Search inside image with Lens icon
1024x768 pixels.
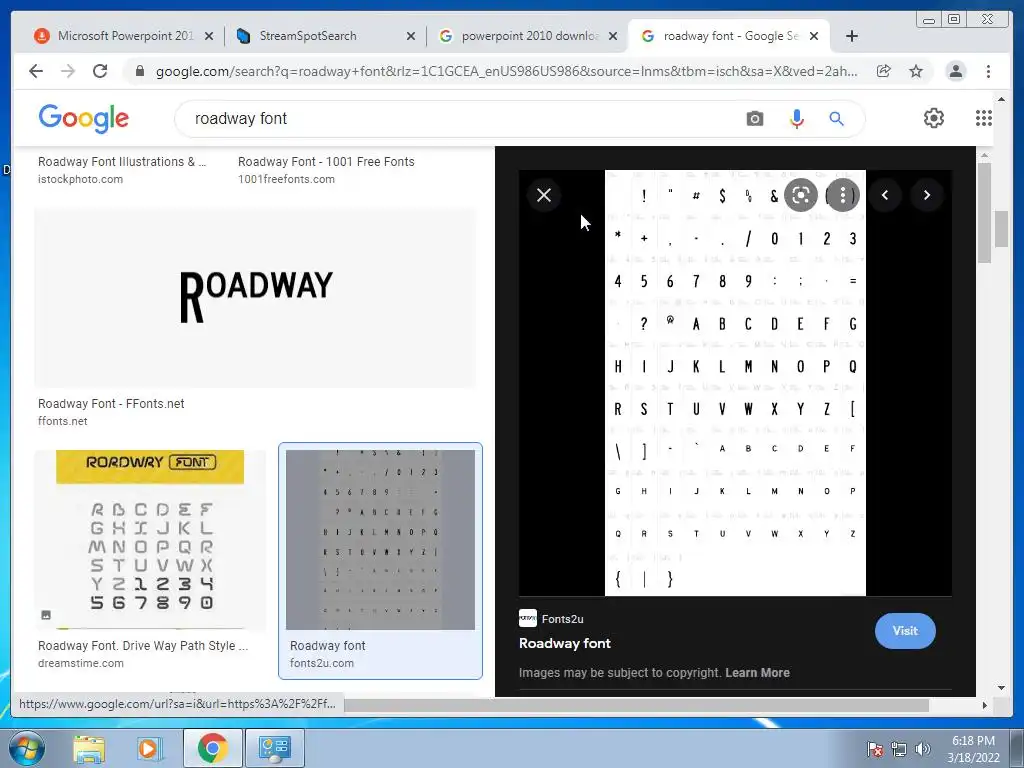(x=801, y=195)
